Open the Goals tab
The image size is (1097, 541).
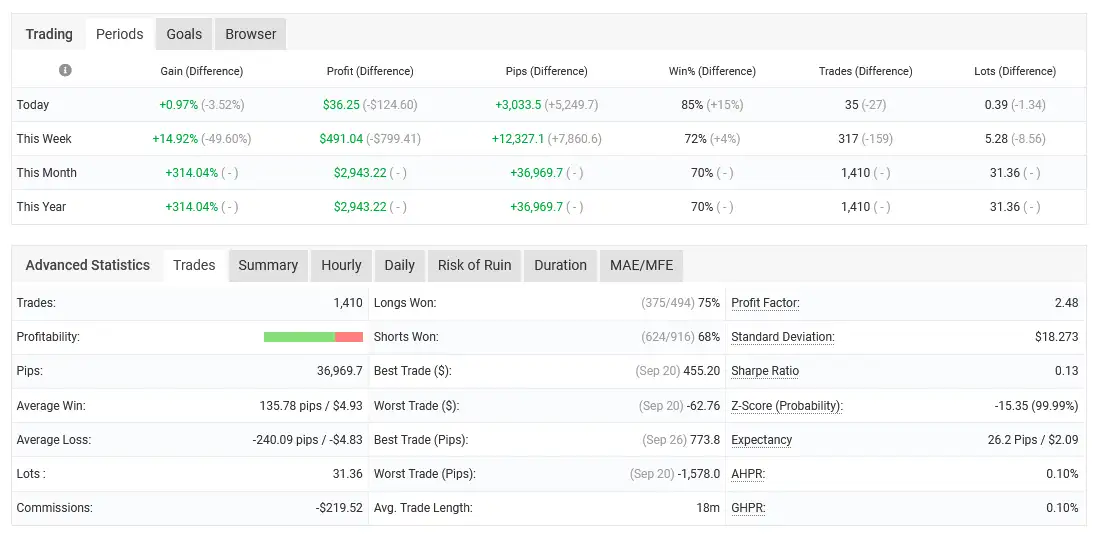coord(184,34)
